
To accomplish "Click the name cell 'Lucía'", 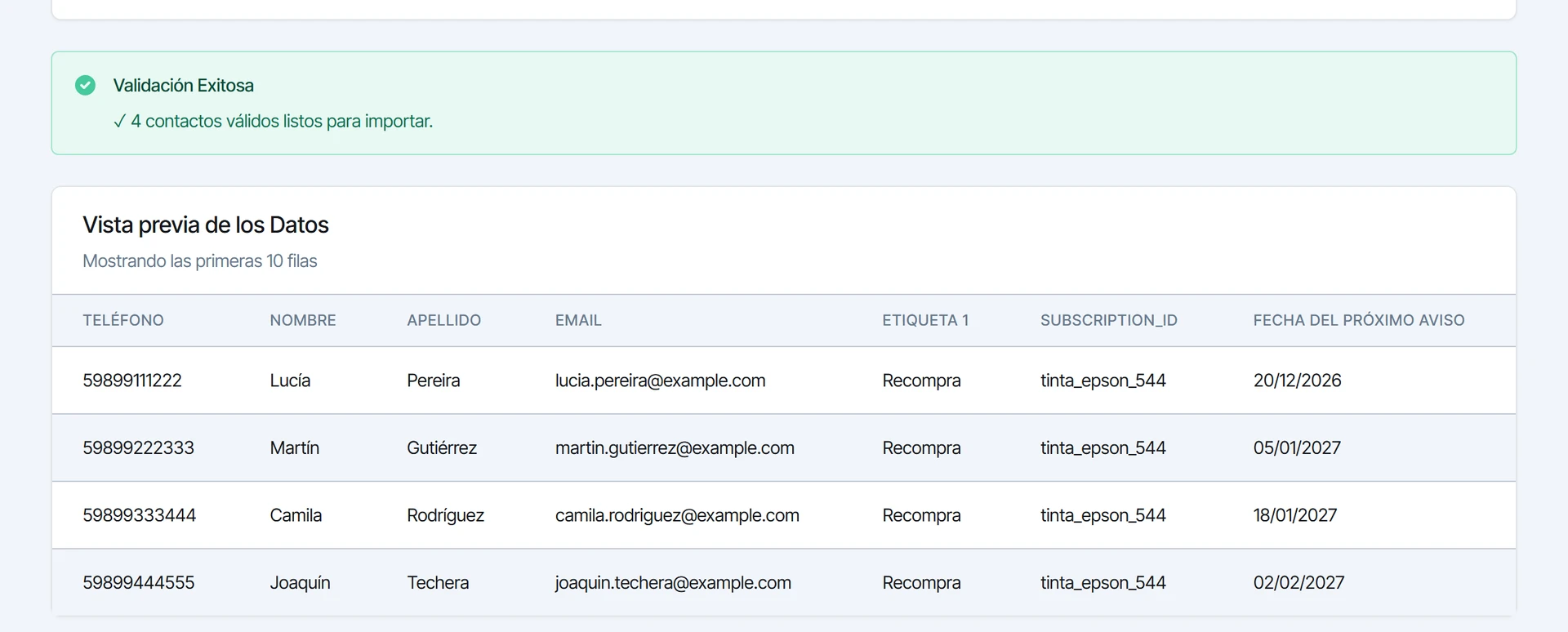I will pyautogui.click(x=291, y=381).
